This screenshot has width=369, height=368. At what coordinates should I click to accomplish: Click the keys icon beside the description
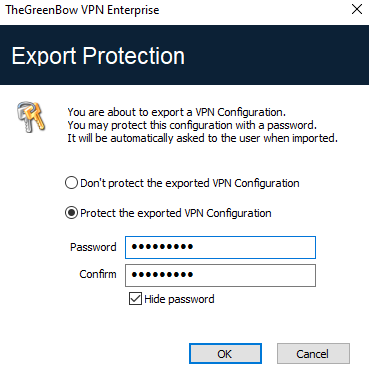coord(31,117)
